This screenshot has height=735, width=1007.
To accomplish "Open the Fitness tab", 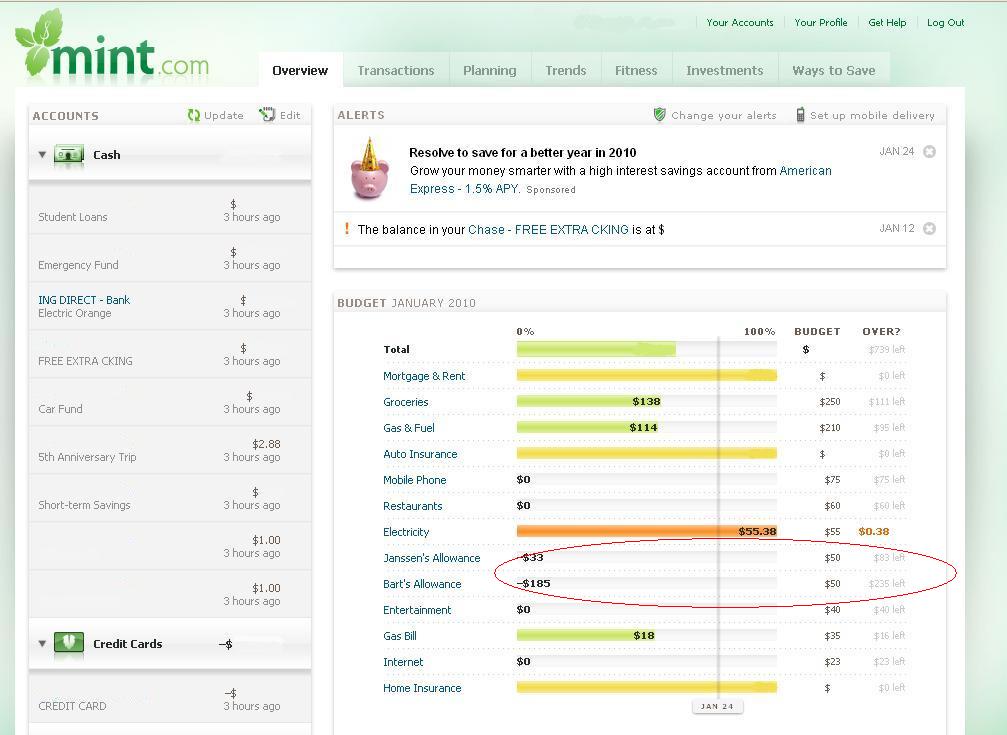I will (x=636, y=70).
